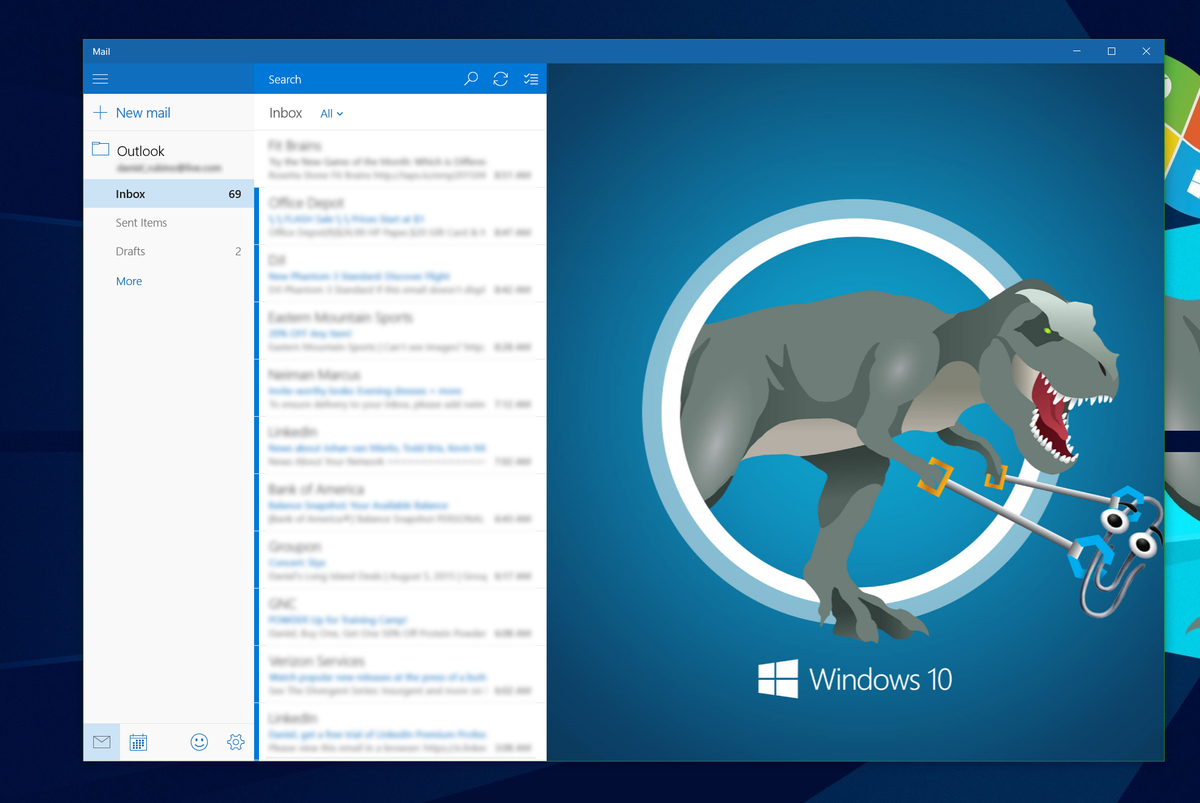Select the Inbox folder

point(130,193)
